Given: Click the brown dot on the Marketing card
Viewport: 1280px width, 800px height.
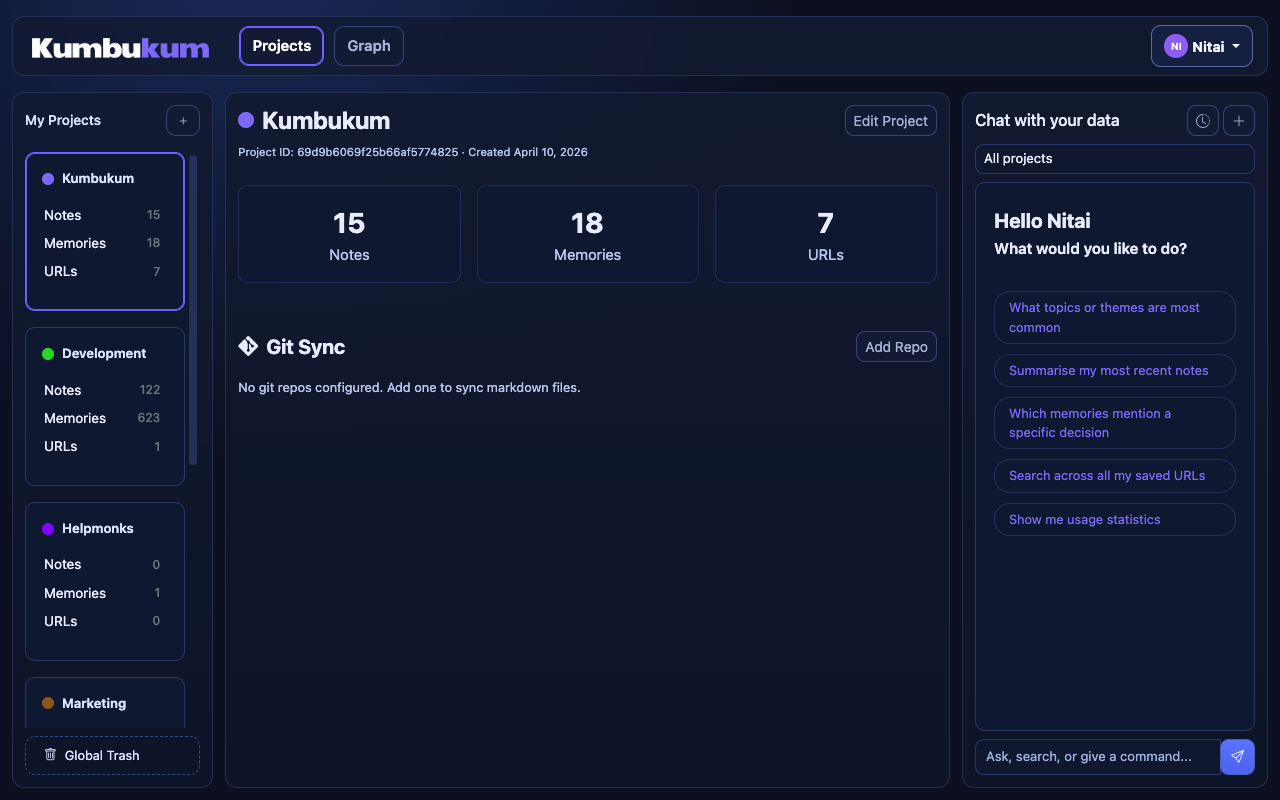Looking at the screenshot, I should 48,704.
